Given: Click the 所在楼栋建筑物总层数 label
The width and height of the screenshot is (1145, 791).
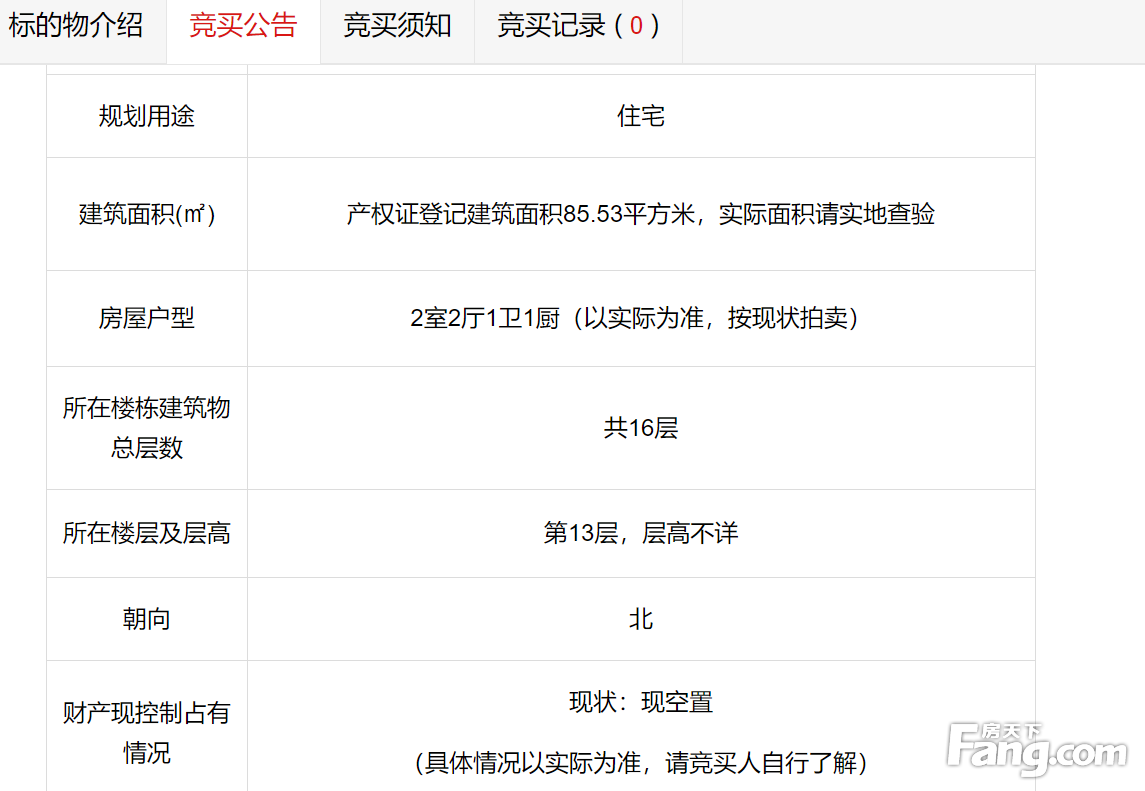Looking at the screenshot, I should click(x=147, y=428).
